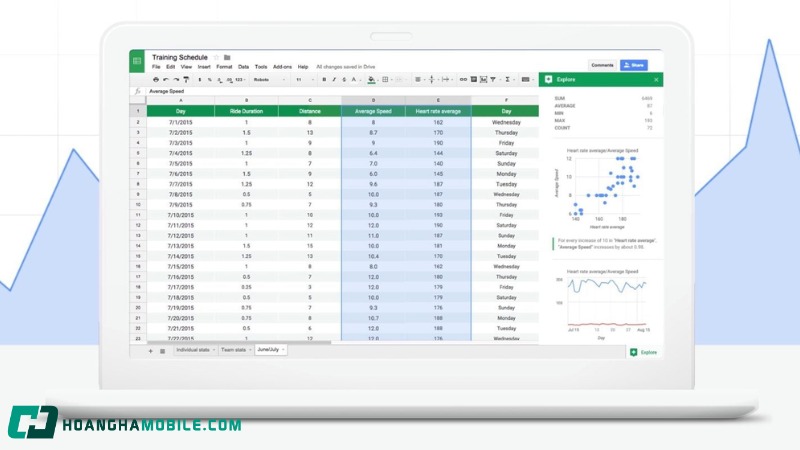Click the Explore button at bottom right
The image size is (800, 450).
pyautogui.click(x=644, y=352)
